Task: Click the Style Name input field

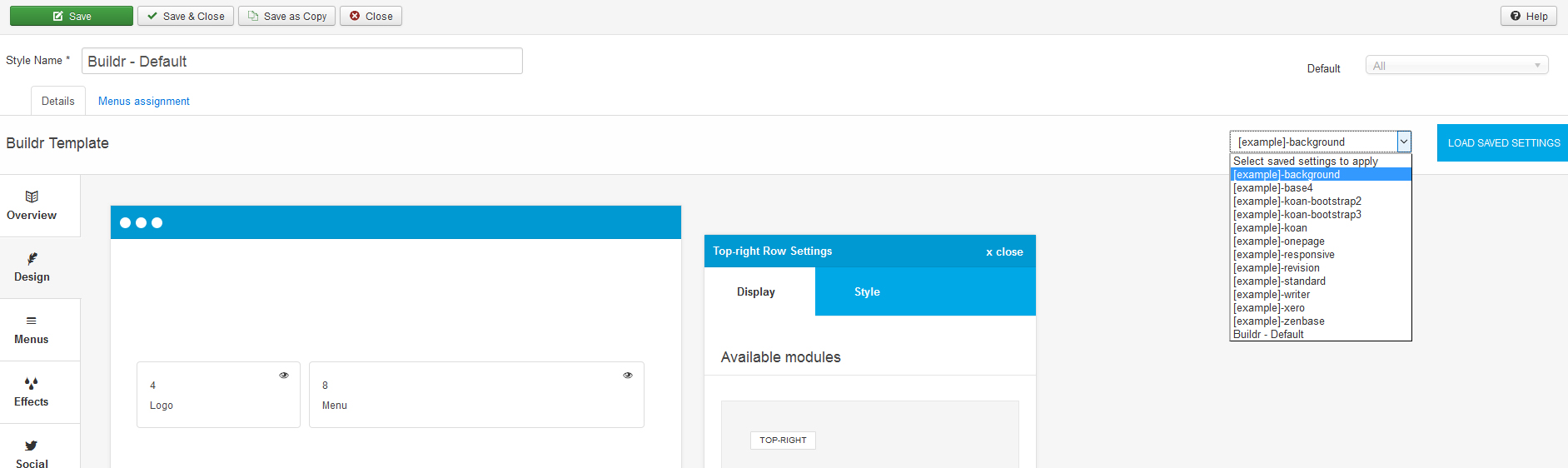Action: point(302,61)
